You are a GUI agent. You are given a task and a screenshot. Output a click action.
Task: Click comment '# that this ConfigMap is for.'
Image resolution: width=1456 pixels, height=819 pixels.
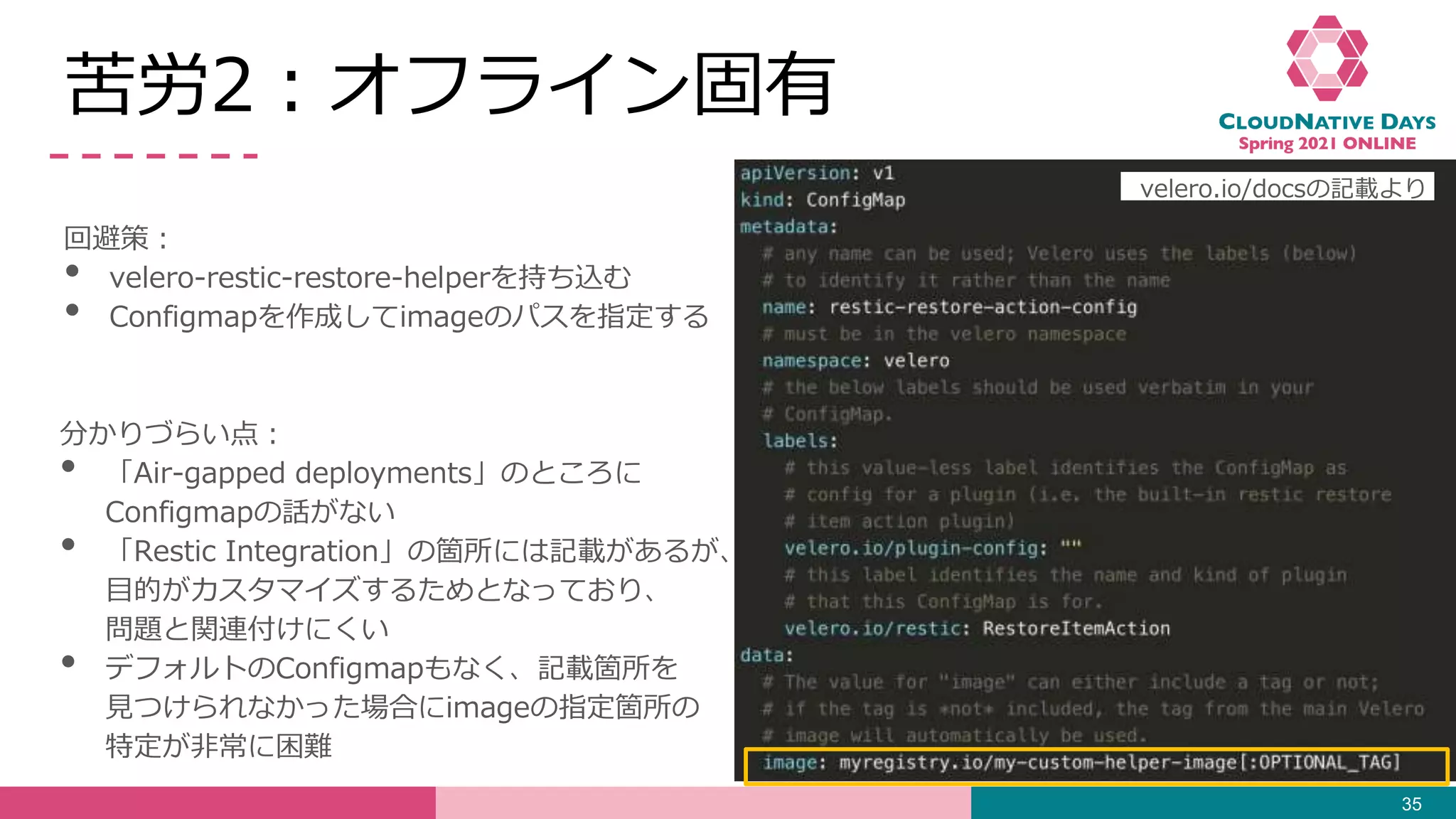coord(943,601)
